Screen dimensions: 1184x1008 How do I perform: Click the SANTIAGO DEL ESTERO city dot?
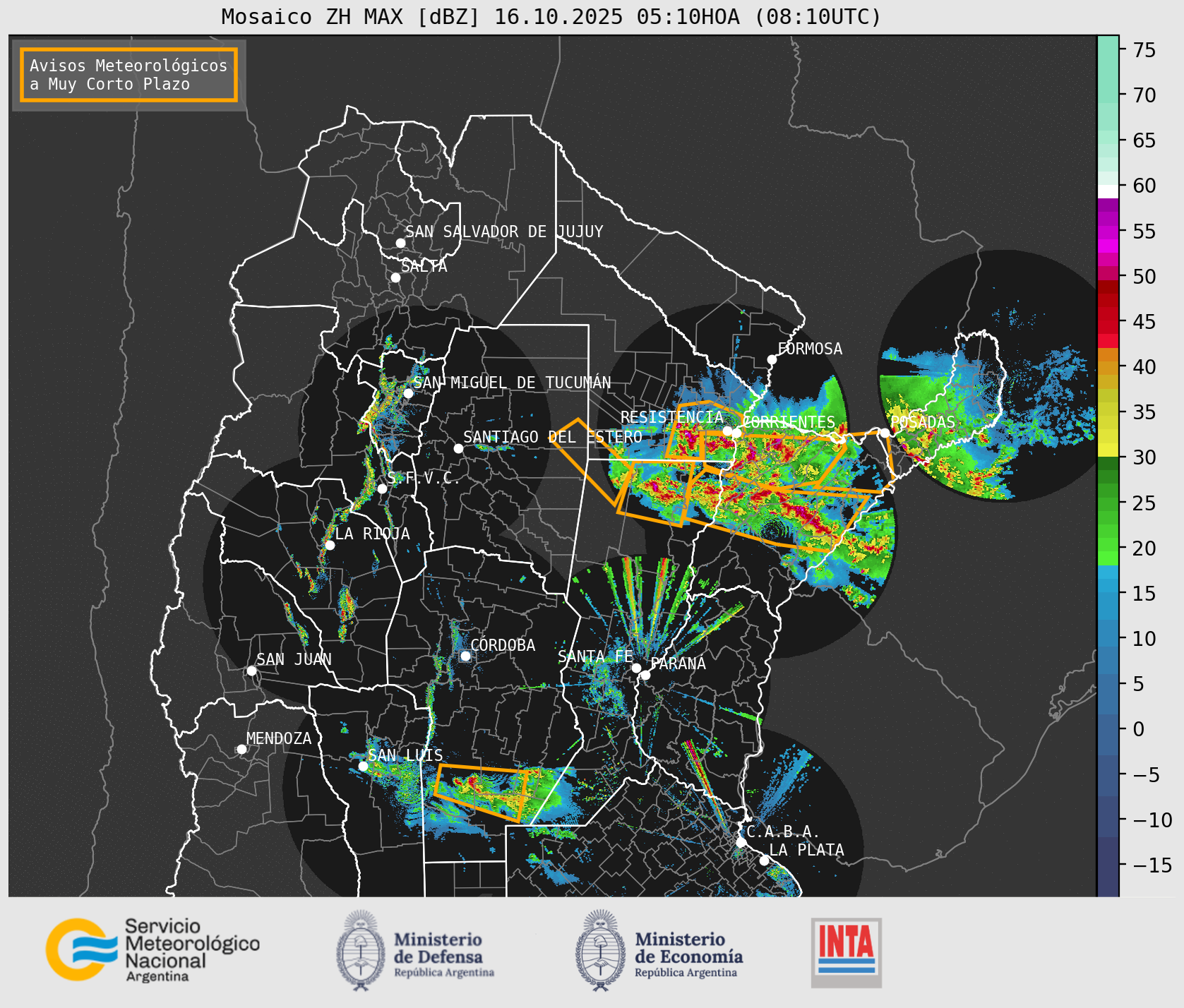click(x=458, y=448)
